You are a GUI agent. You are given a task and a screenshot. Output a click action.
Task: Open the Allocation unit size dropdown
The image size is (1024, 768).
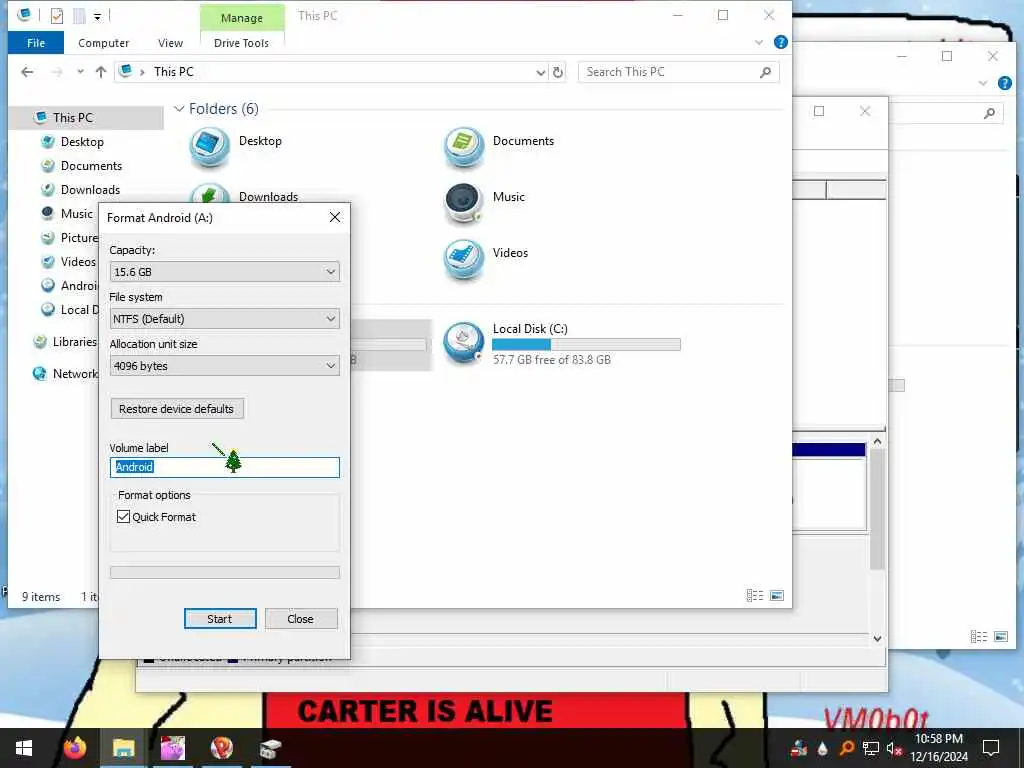[x=225, y=366]
